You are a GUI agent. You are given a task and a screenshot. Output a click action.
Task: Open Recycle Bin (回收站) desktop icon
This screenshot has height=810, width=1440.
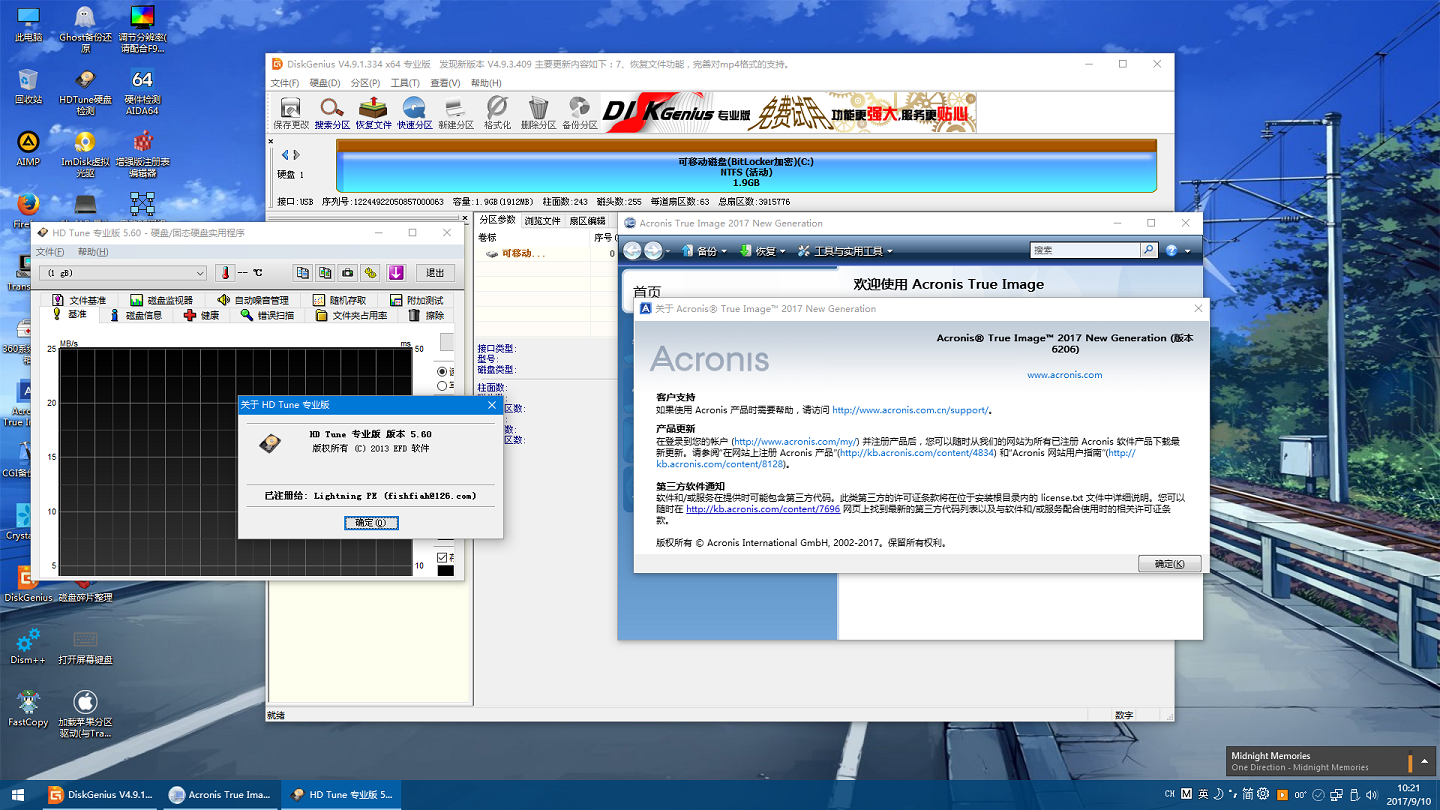tap(28, 86)
